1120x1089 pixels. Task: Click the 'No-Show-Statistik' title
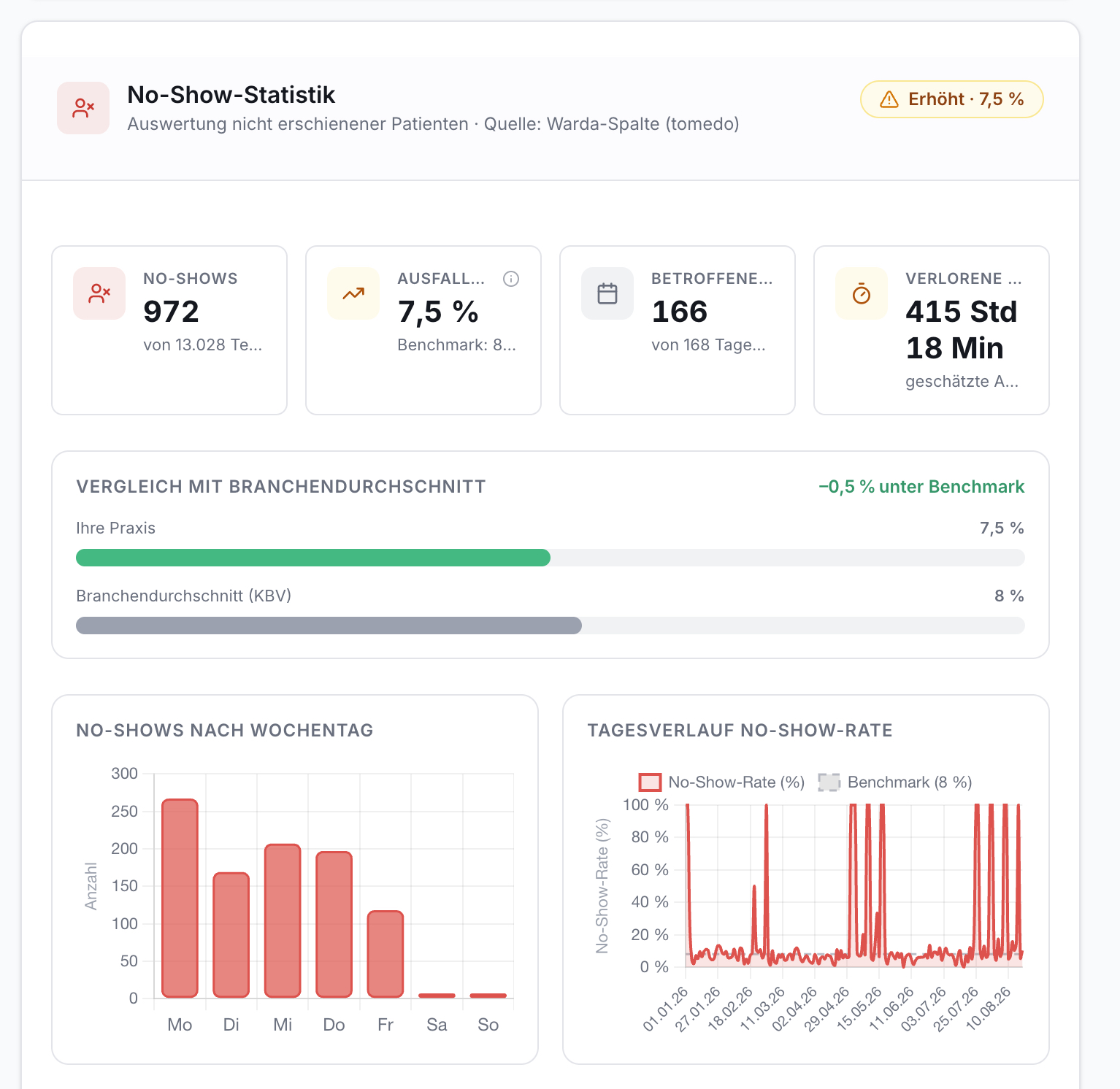(231, 95)
